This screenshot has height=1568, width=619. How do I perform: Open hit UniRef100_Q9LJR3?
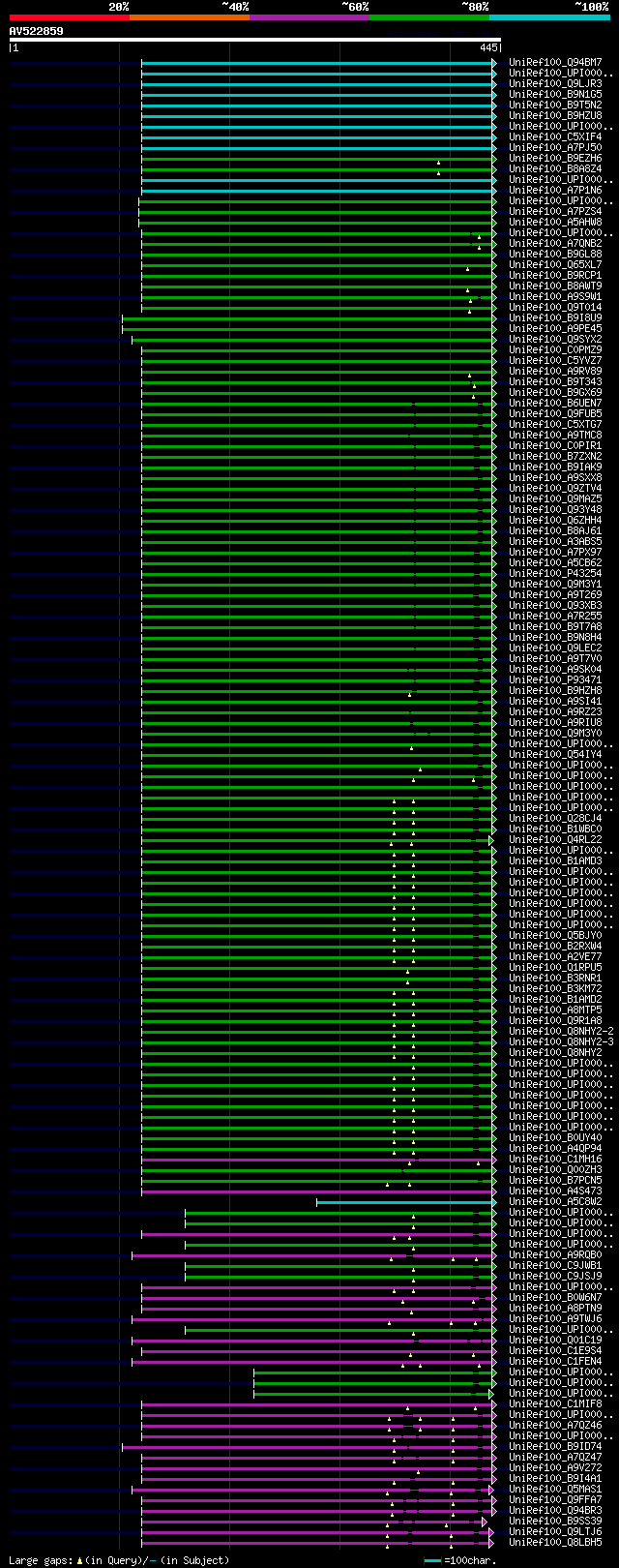(x=555, y=84)
